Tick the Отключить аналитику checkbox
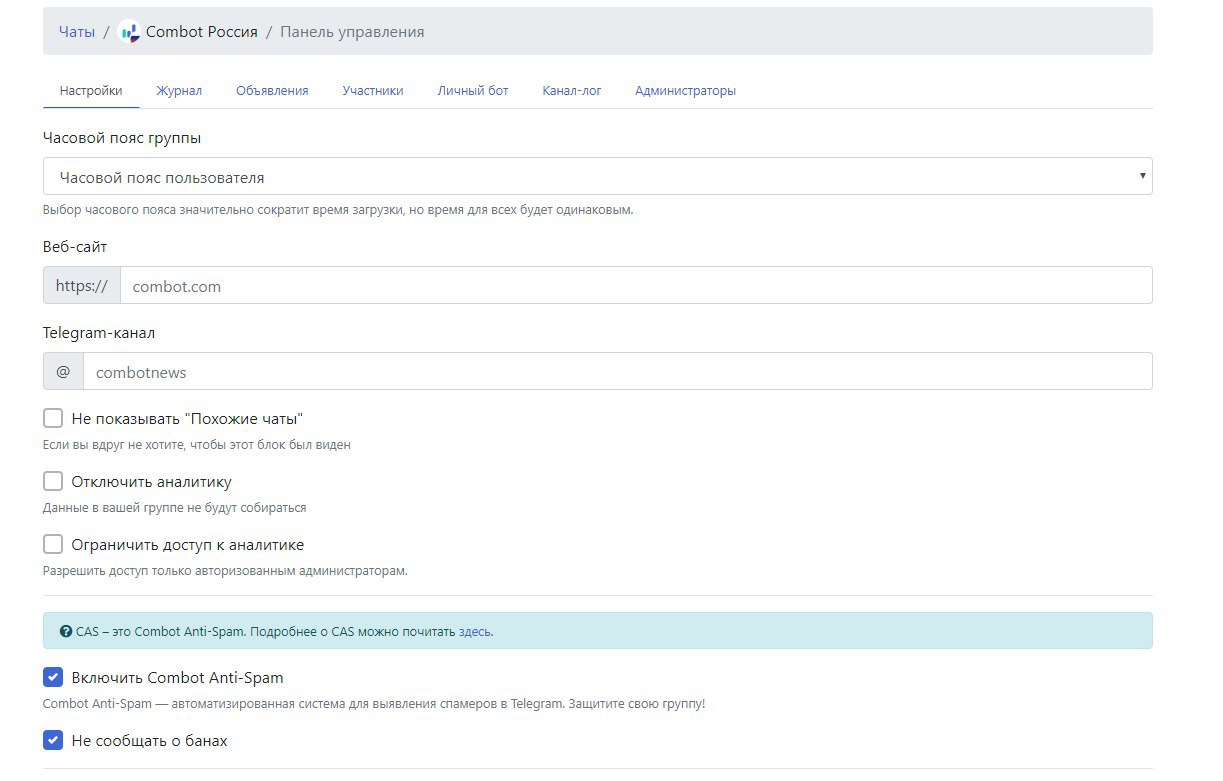 (53, 481)
